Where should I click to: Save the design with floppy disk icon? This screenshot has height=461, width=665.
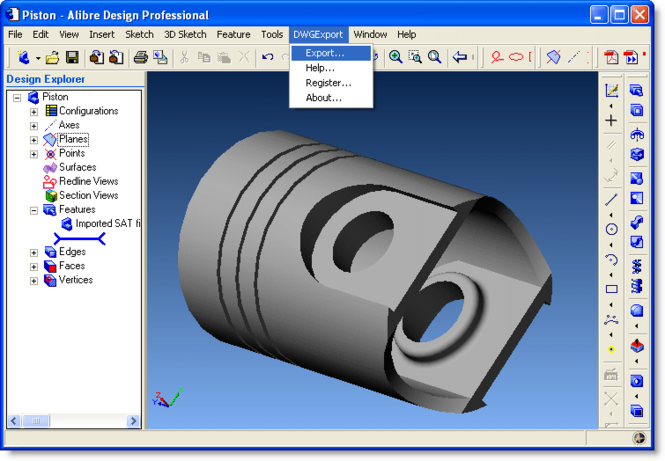[72, 57]
